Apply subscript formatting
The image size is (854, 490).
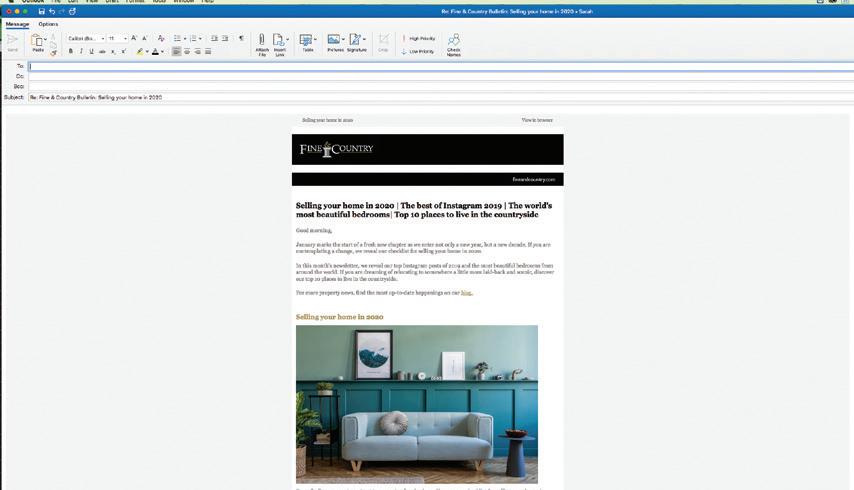pos(113,52)
